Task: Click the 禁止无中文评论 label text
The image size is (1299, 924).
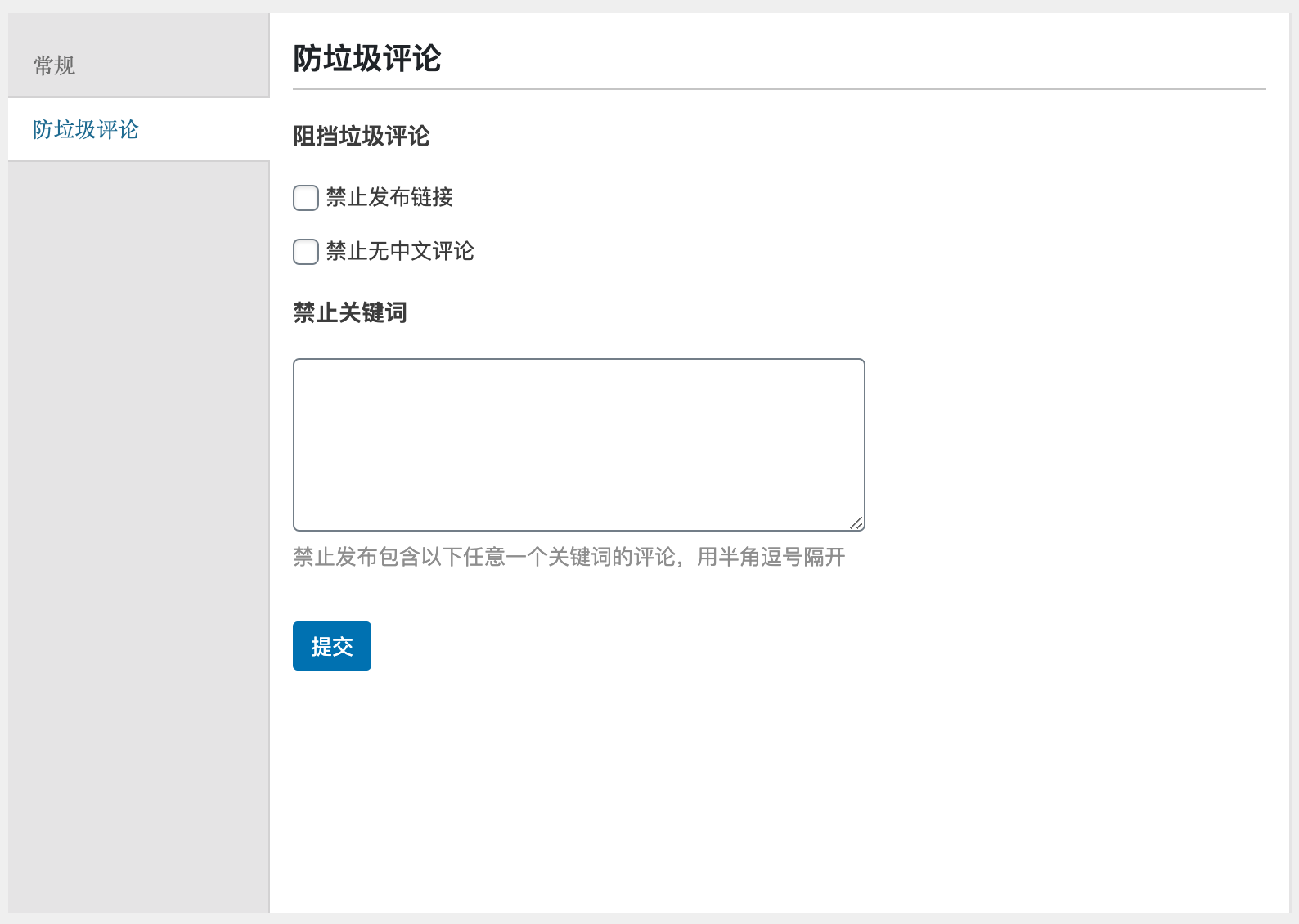Action: tap(400, 251)
